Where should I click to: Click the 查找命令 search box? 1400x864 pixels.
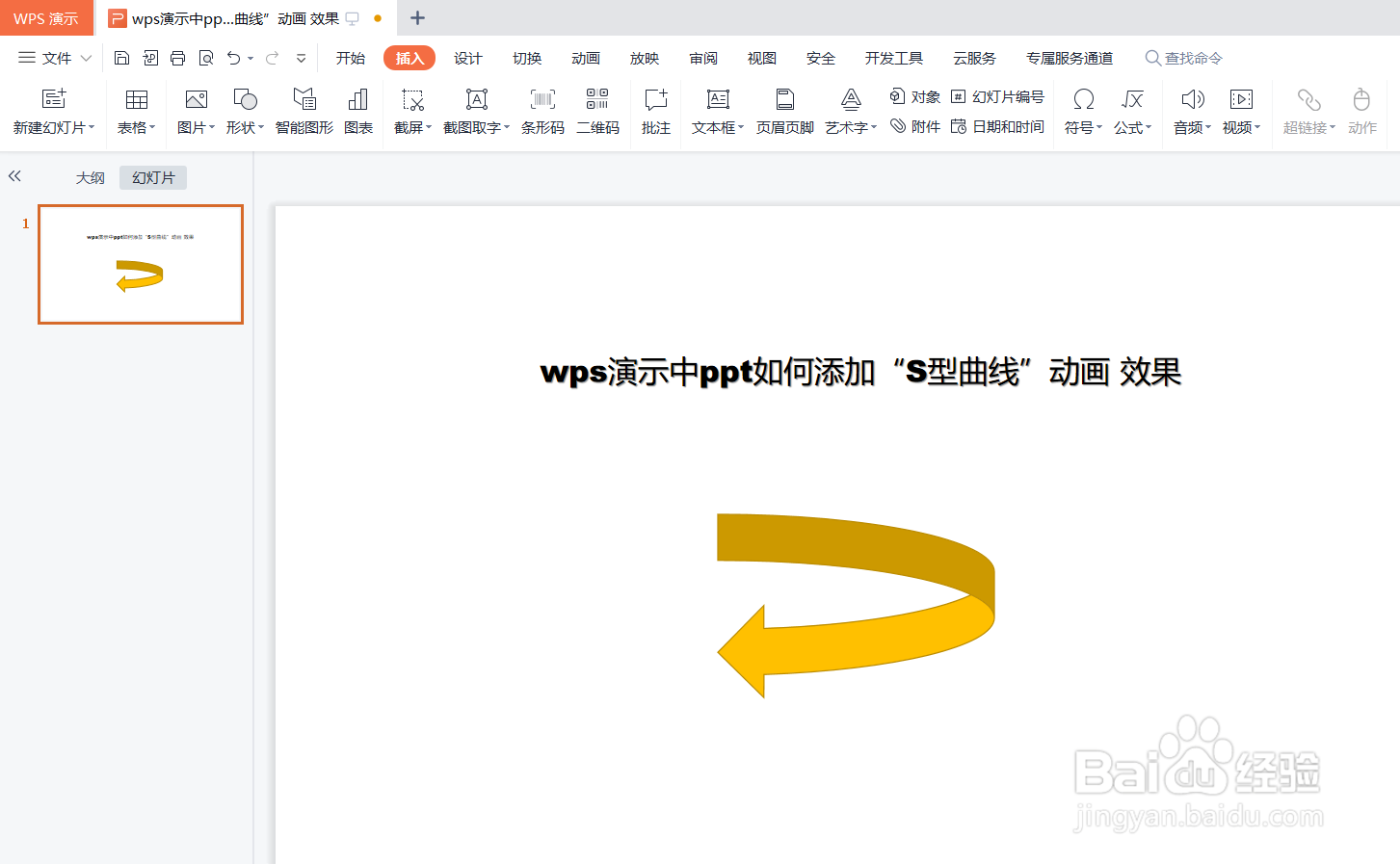pos(1184,58)
